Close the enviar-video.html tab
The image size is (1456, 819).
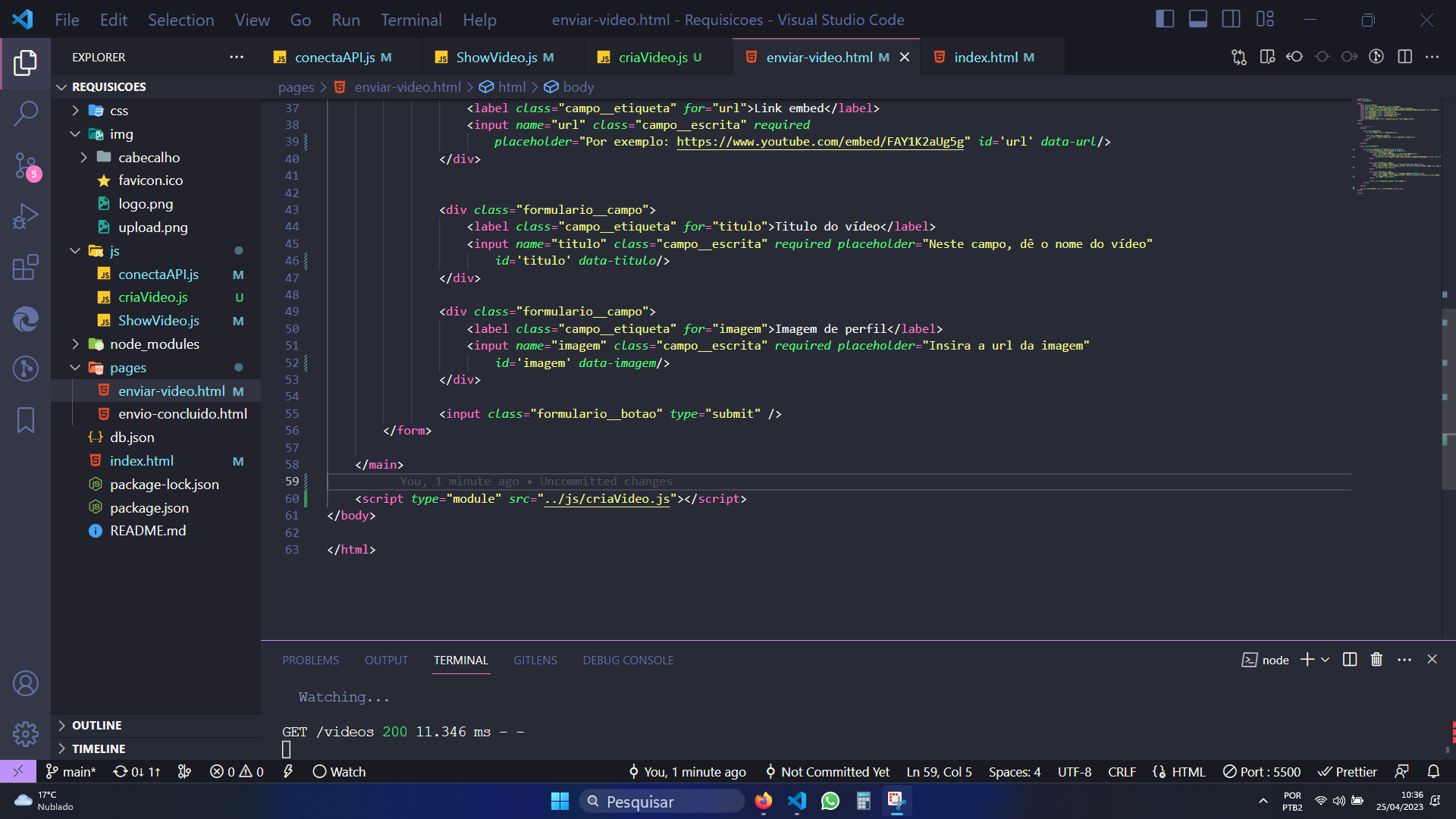click(x=904, y=57)
